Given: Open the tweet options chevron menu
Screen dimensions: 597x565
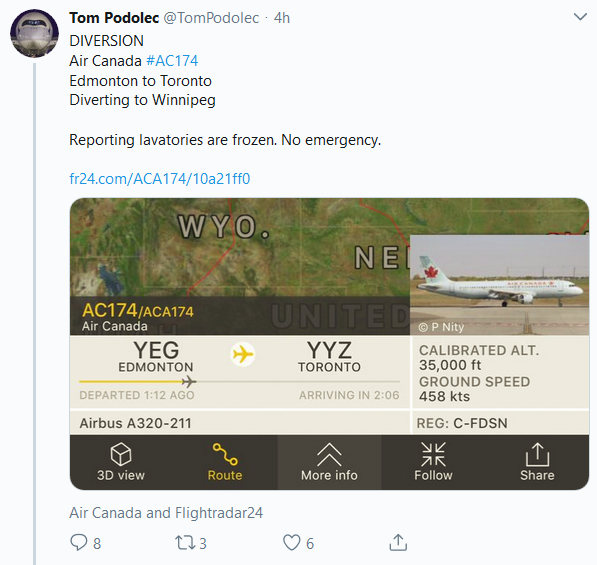Looking at the screenshot, I should (x=580, y=17).
